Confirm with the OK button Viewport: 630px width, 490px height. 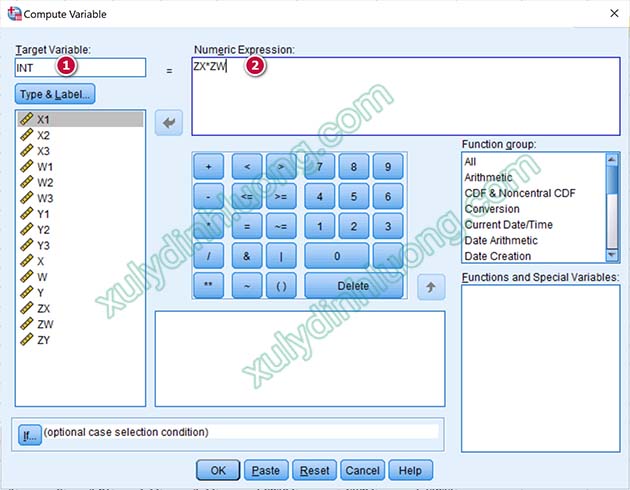coord(218,470)
